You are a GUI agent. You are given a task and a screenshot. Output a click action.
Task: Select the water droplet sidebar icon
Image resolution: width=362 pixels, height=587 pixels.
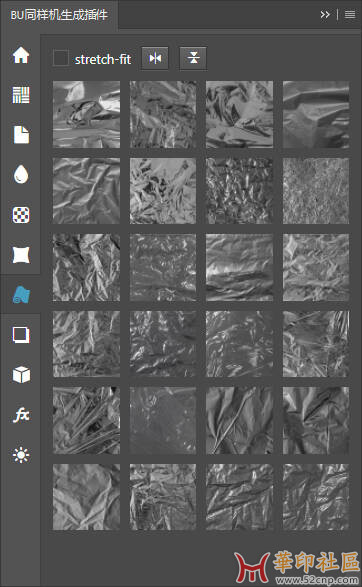click(21, 174)
